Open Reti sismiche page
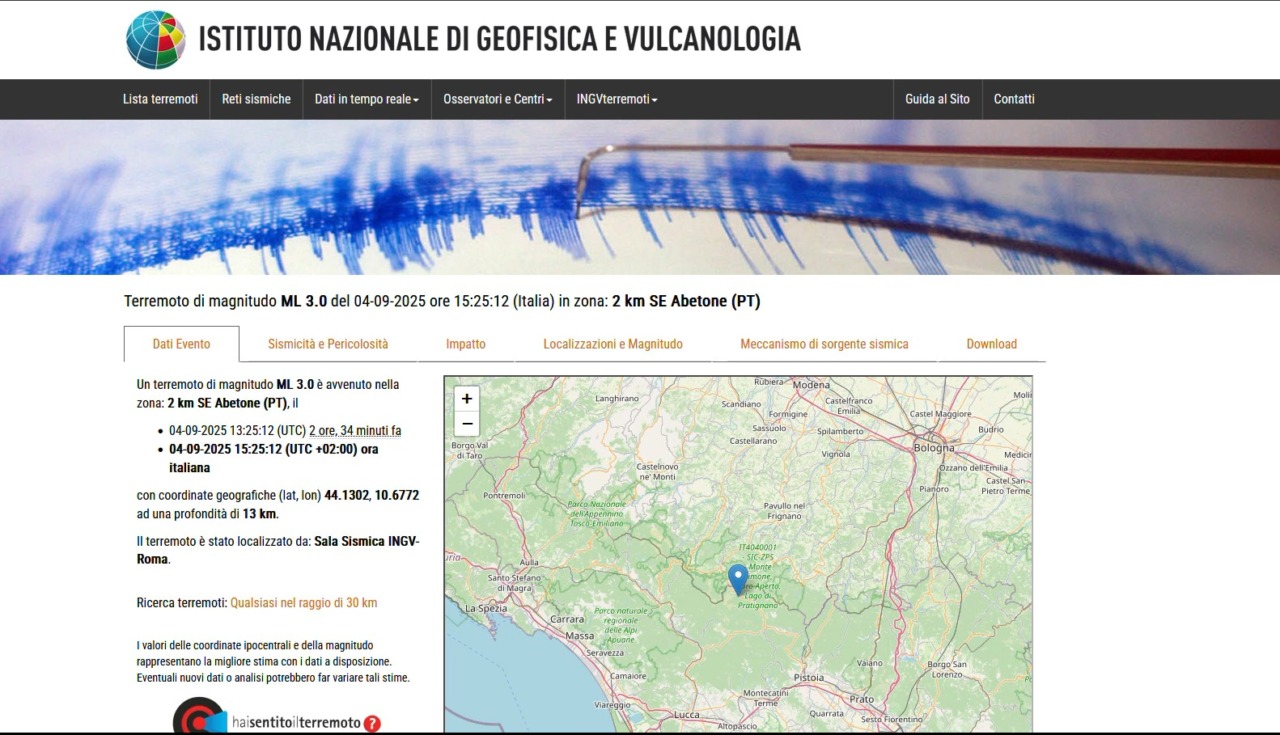This screenshot has height=735, width=1280. [x=256, y=99]
